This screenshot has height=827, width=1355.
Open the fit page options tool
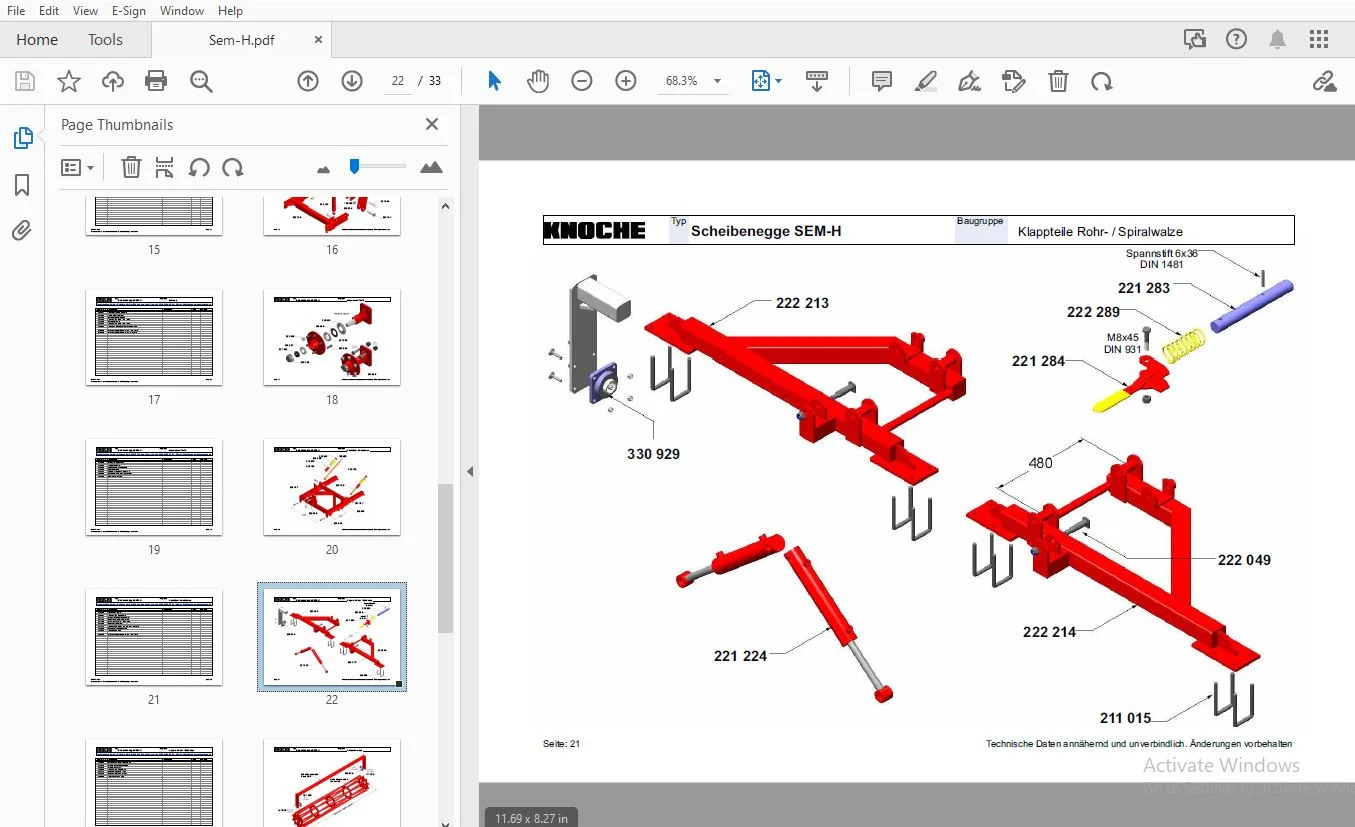[x=766, y=81]
